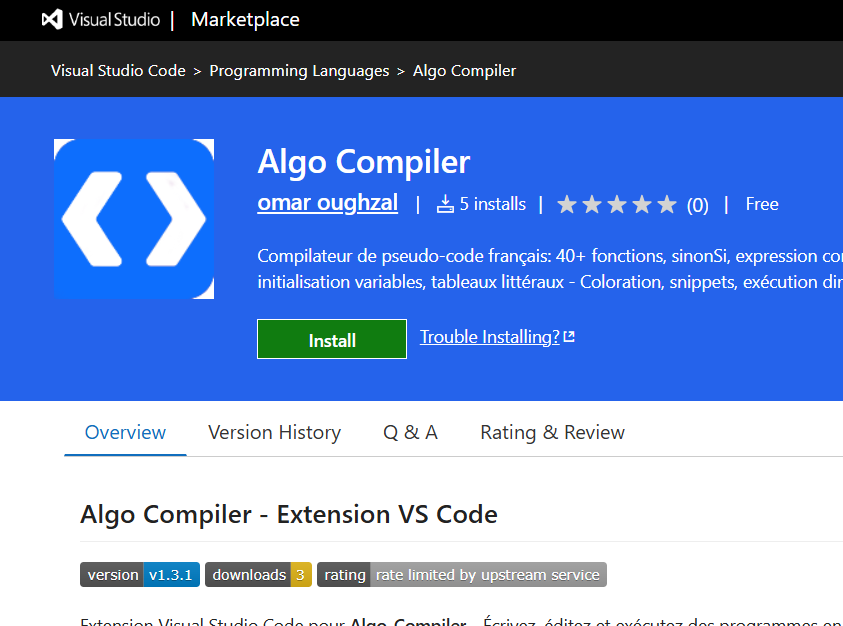This screenshot has width=843, height=626.
Task: Click the download icon beside installs count
Action: 445,204
